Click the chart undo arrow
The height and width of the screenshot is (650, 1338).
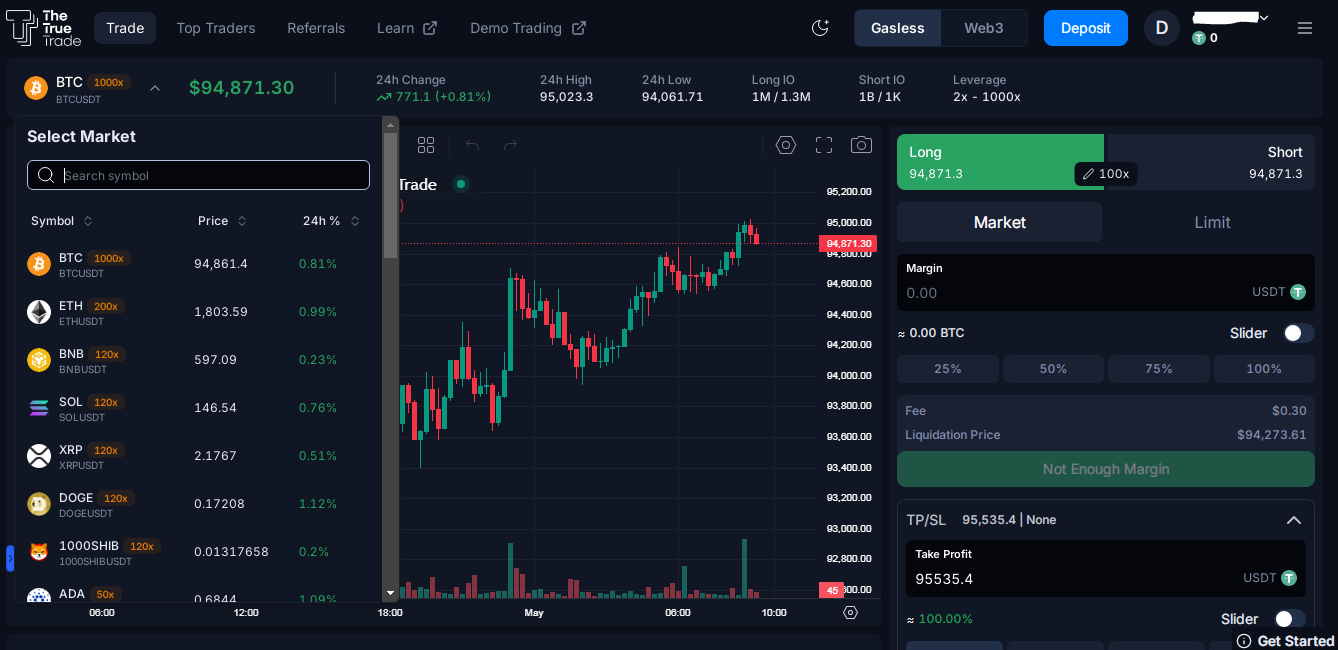coord(473,145)
